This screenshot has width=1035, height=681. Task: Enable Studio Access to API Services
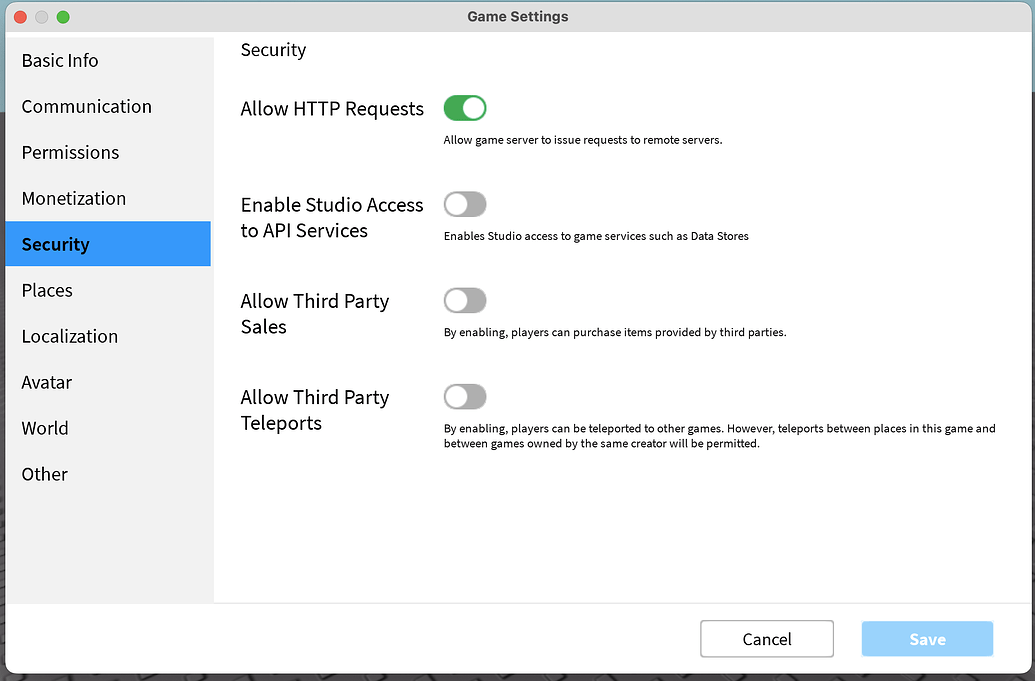point(465,204)
